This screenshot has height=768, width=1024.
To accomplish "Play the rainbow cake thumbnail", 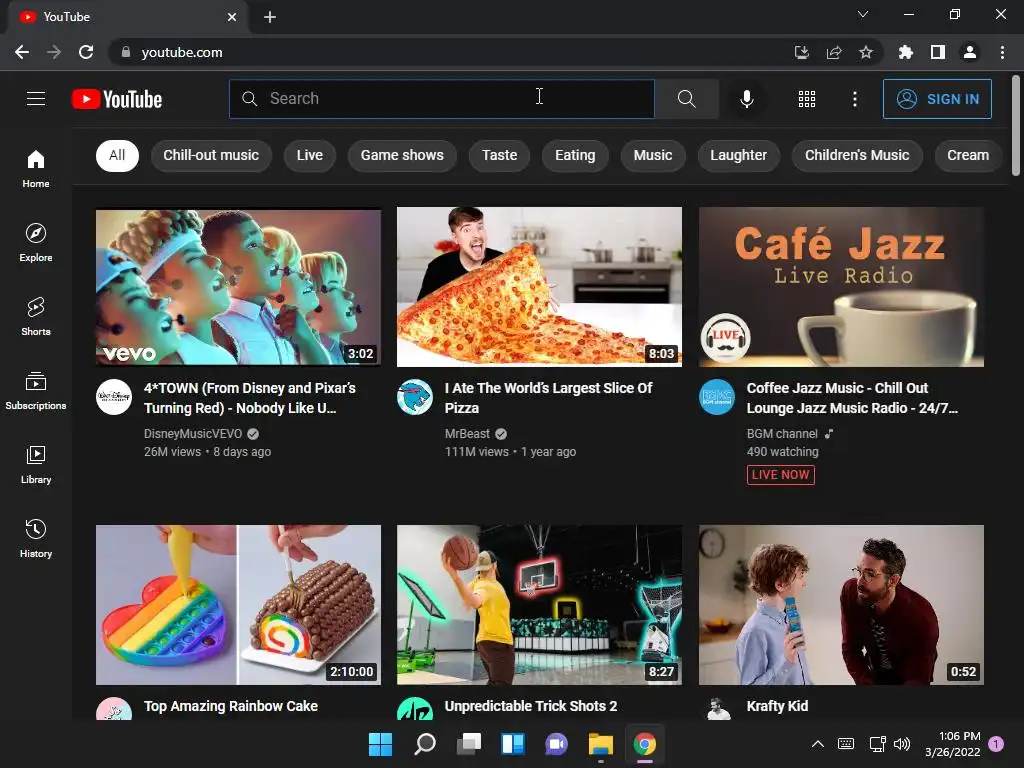I will click(238, 605).
